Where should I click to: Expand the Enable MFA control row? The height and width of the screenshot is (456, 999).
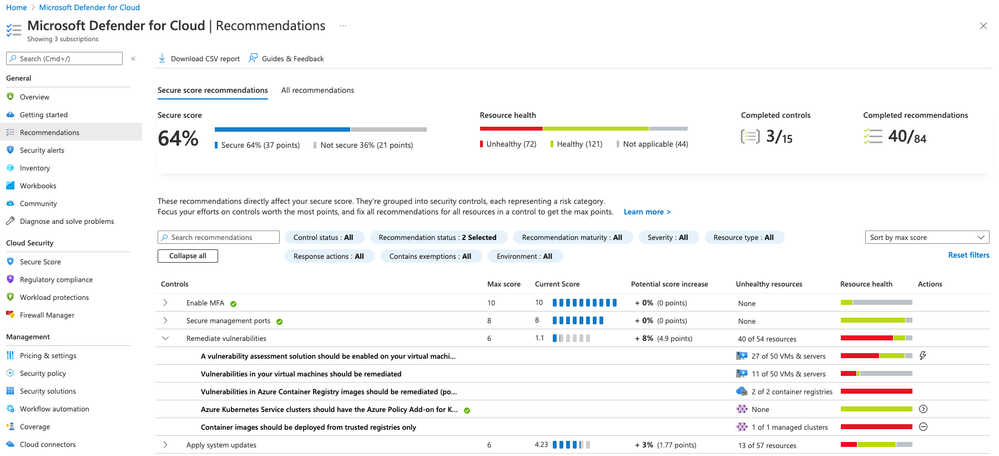click(x=165, y=303)
